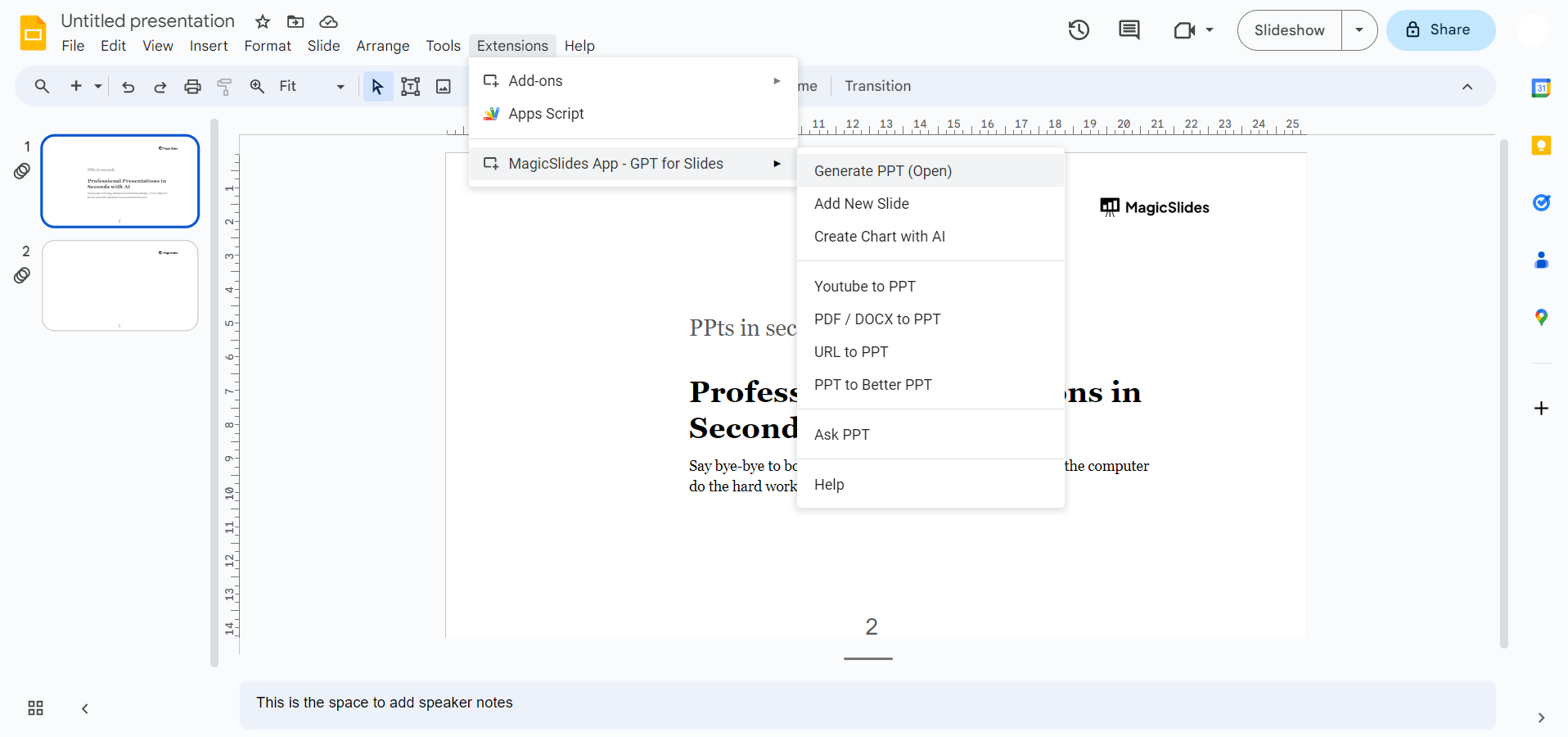The height and width of the screenshot is (737, 1568).
Task: Expand MagicSlides App - GPT for Slides
Action: coord(633,163)
